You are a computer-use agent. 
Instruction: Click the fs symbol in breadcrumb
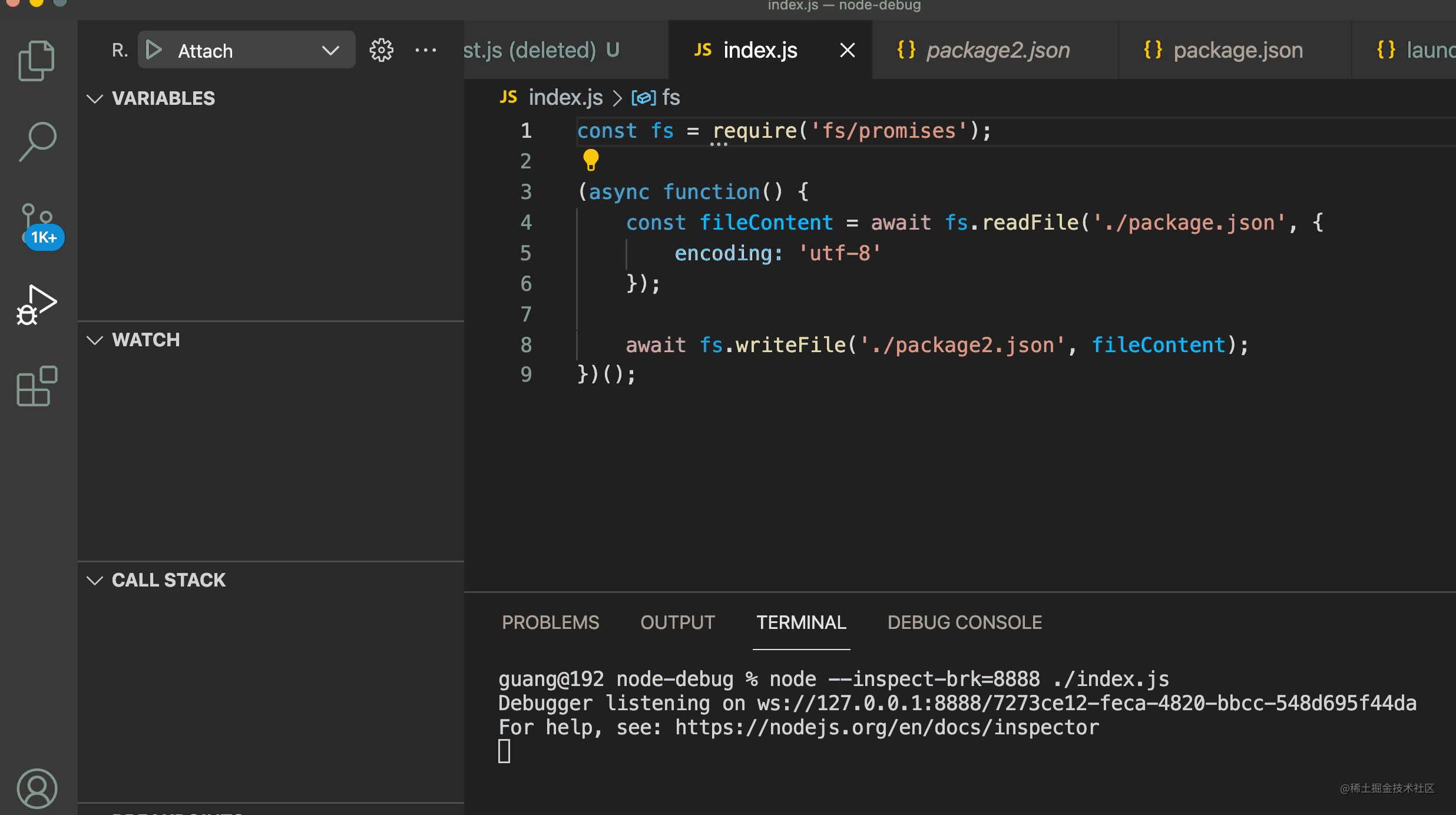670,97
